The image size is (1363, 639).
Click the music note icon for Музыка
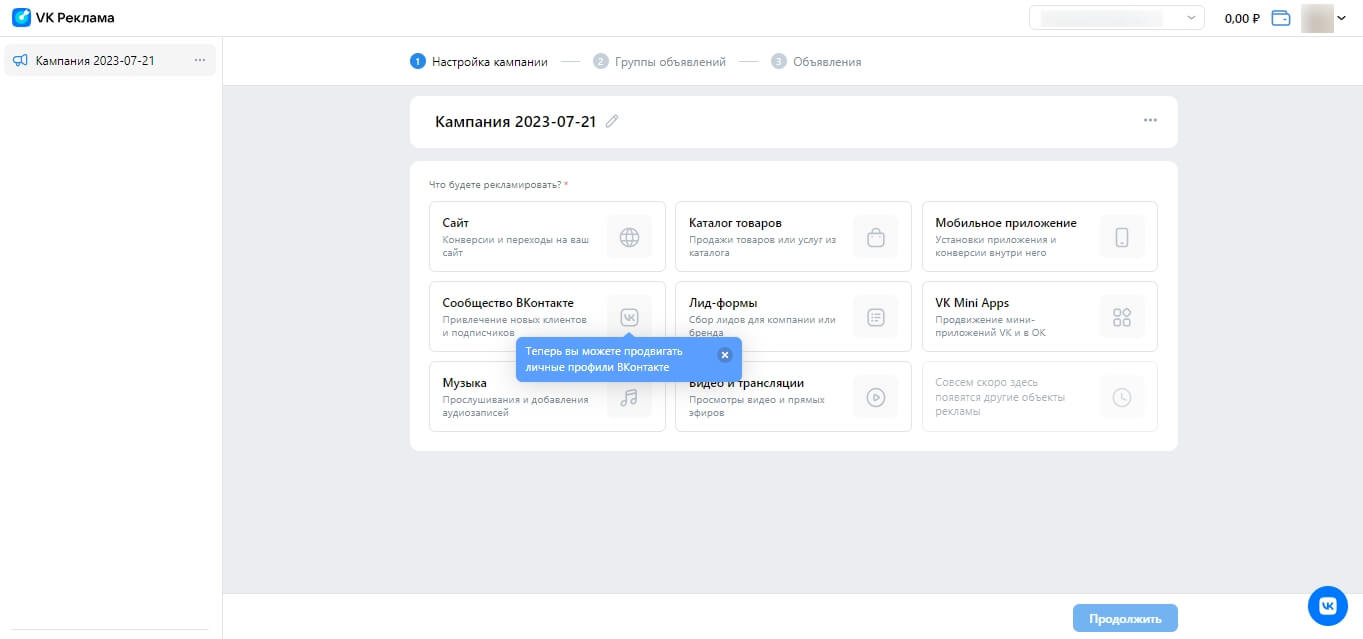point(629,397)
